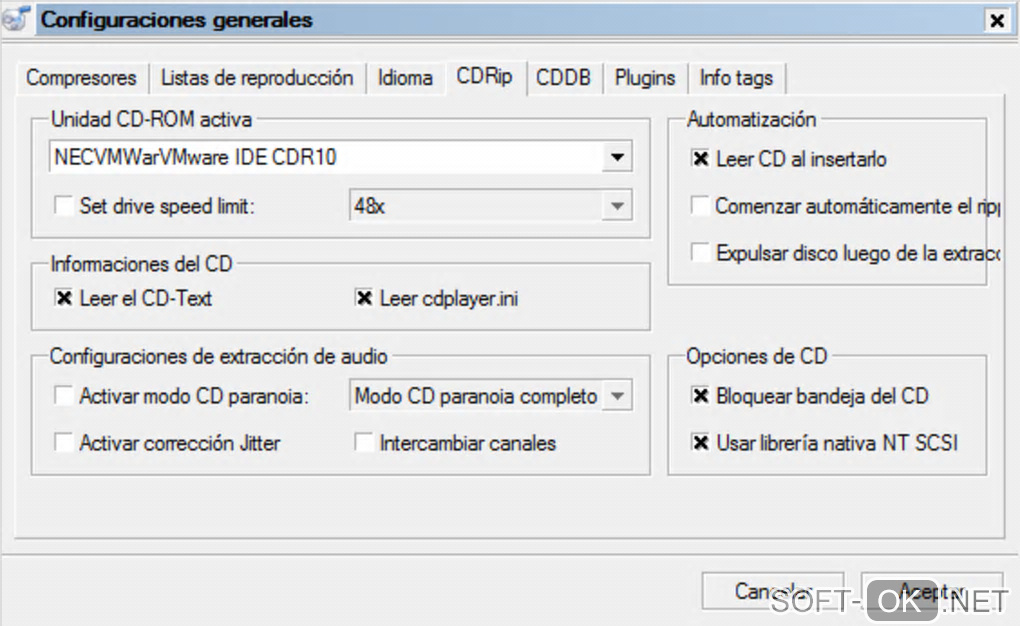Uncheck Leer el CD-Text

coord(64,298)
